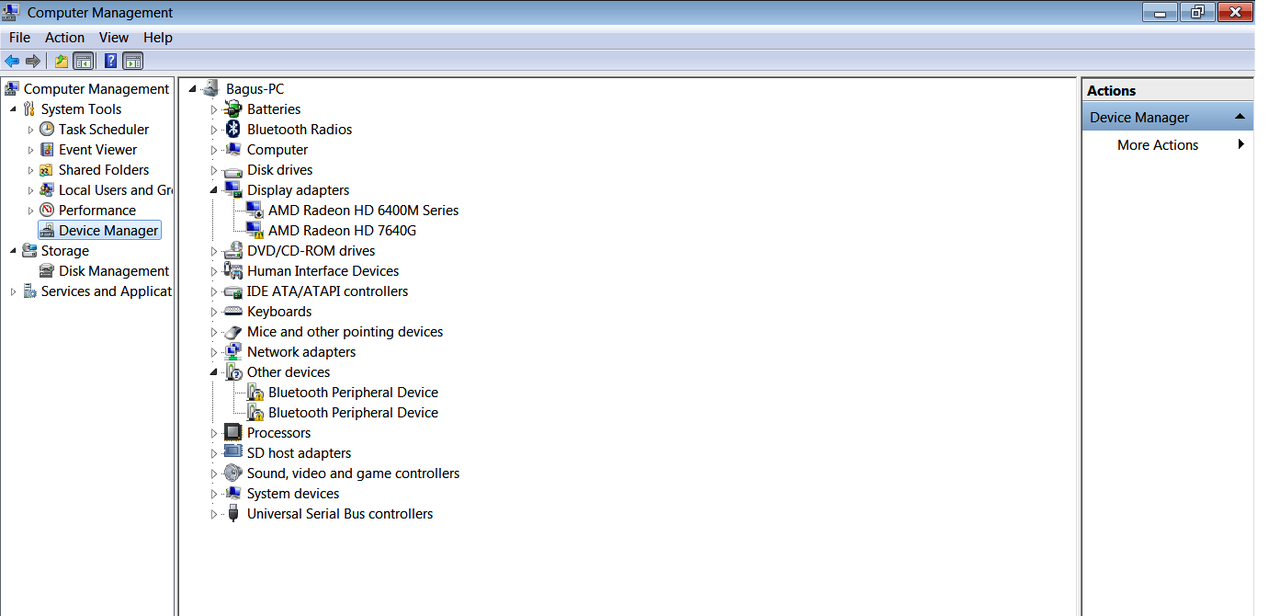Expand Event Viewer in left tree
The image size is (1280, 616).
(x=31, y=150)
